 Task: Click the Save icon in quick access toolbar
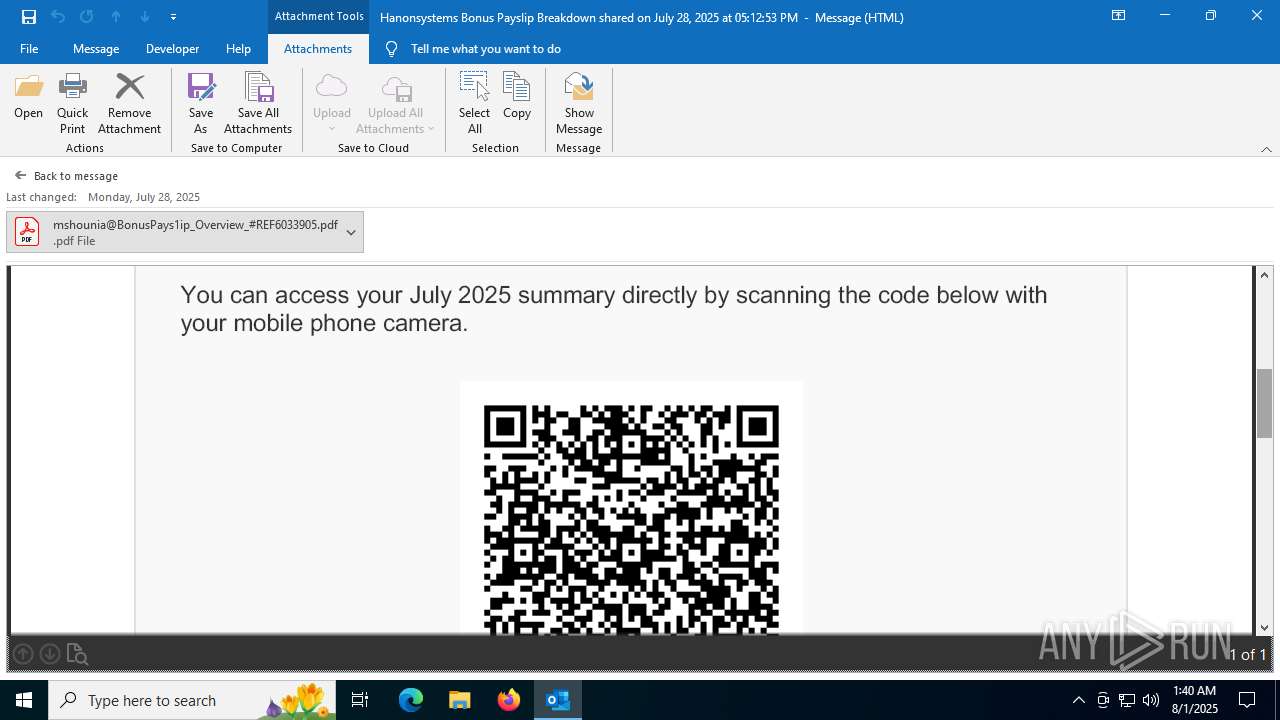click(x=29, y=17)
